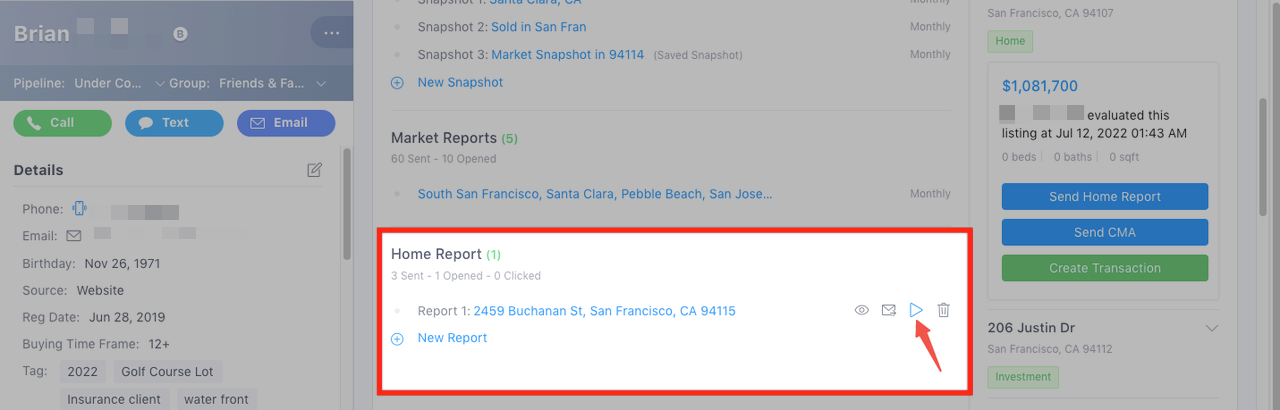Image resolution: width=1280 pixels, height=410 pixels.
Task: Click the Source value Website
Action: pos(100,290)
